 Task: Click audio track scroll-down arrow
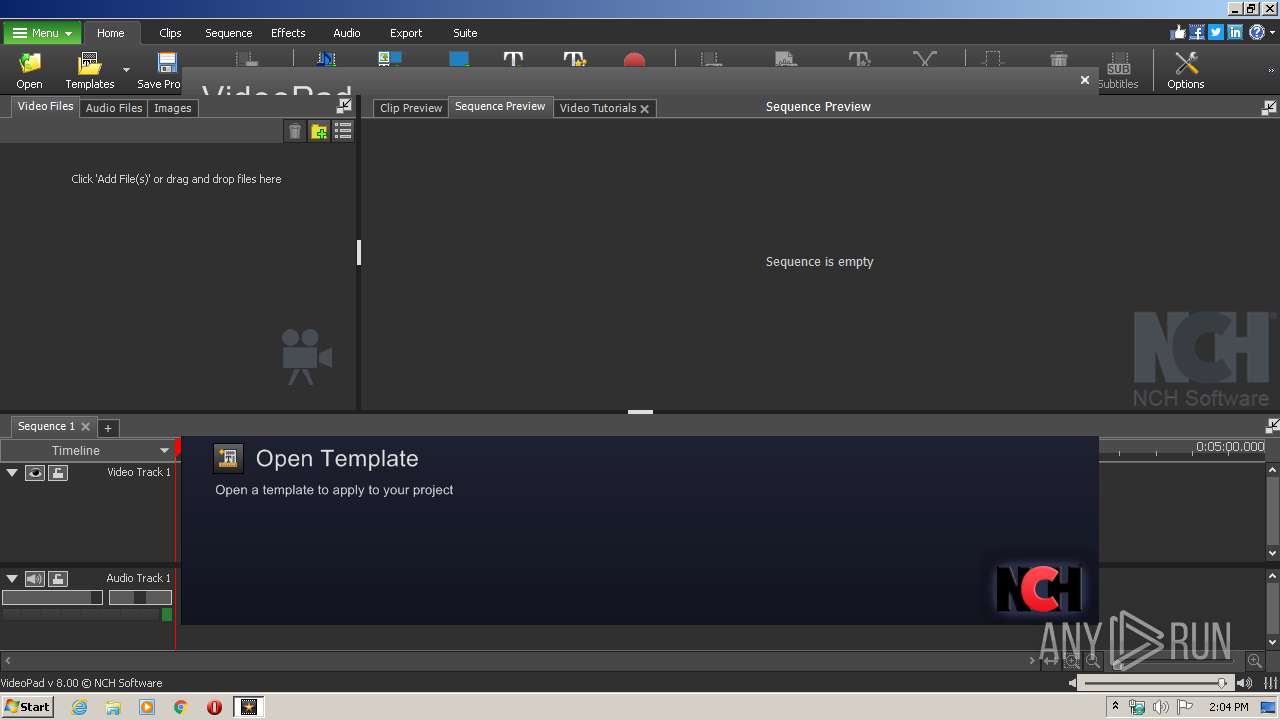[x=1273, y=642]
